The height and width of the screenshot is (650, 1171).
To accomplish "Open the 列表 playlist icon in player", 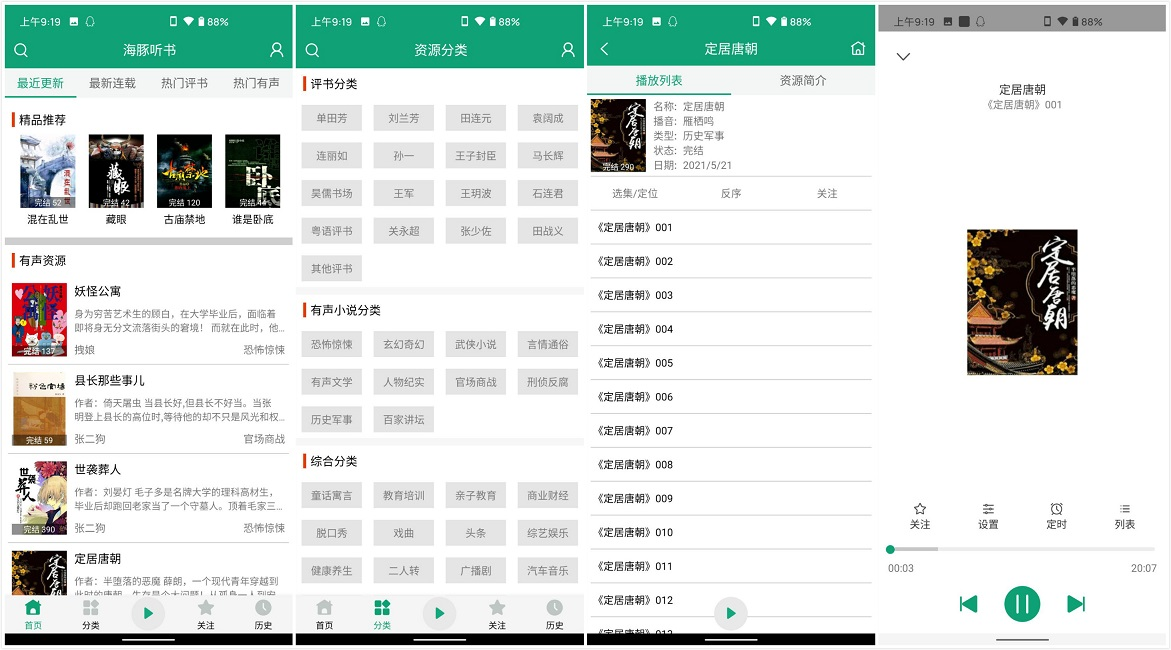I will click(x=1124, y=515).
